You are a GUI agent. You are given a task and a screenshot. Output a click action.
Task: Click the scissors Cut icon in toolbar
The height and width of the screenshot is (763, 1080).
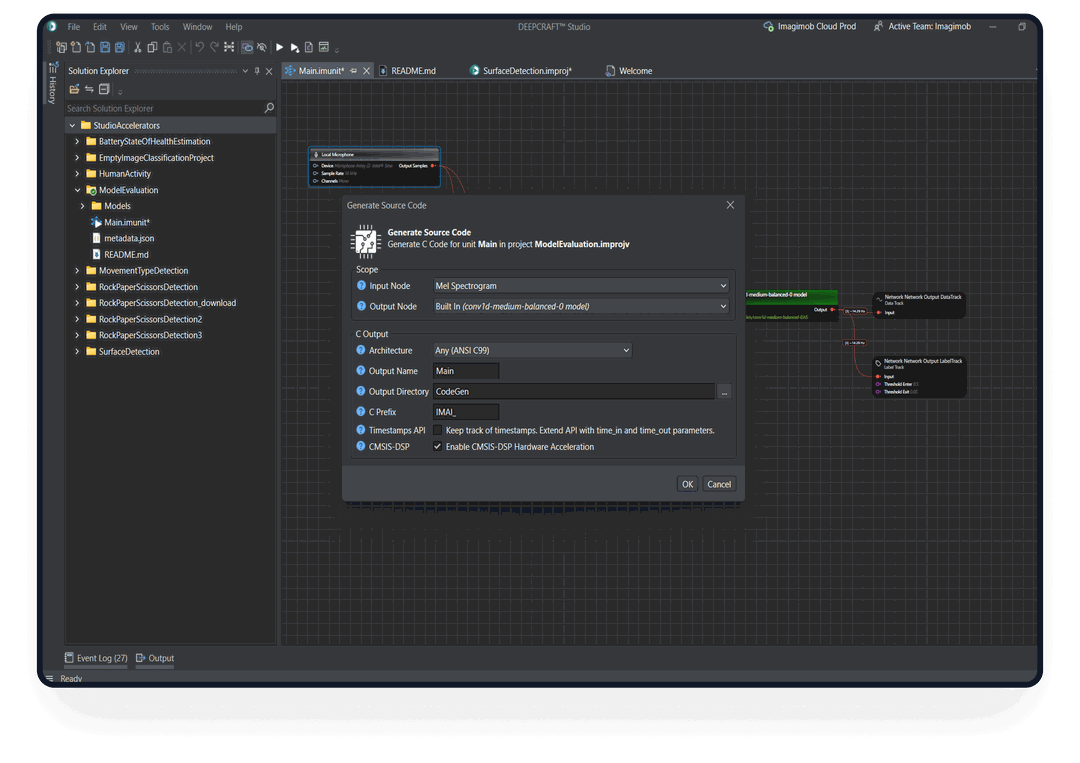pos(136,47)
